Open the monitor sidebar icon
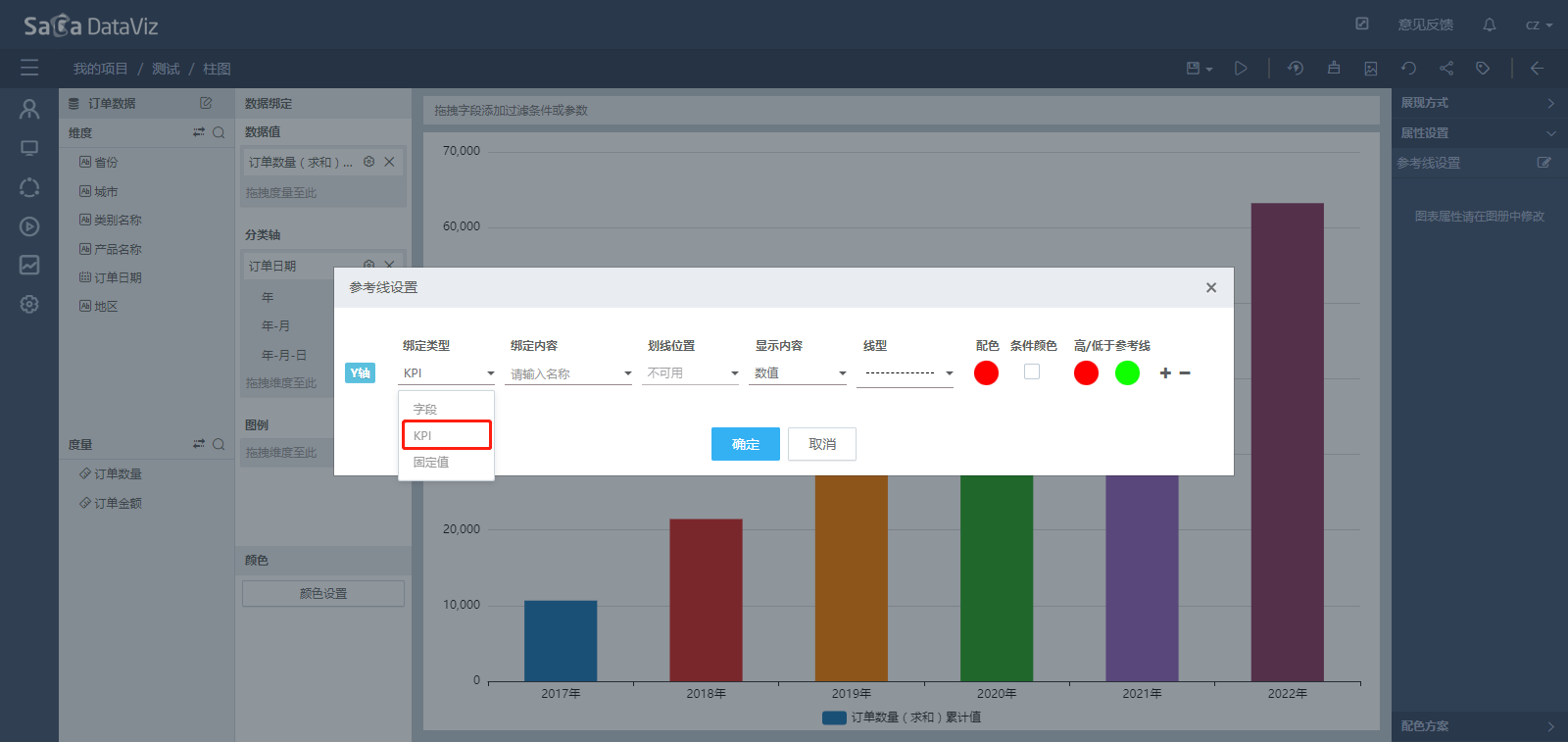Image resolution: width=1568 pixels, height=742 pixels. 29,148
